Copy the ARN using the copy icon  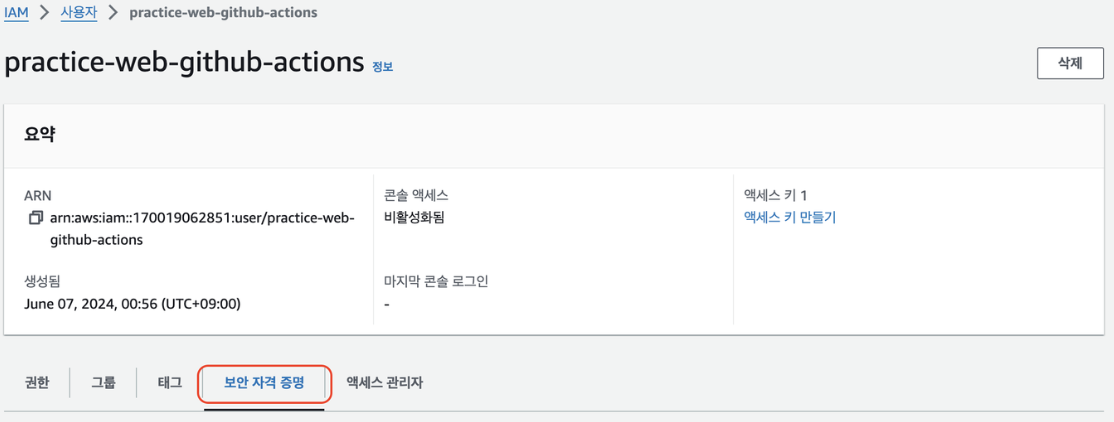pos(36,218)
